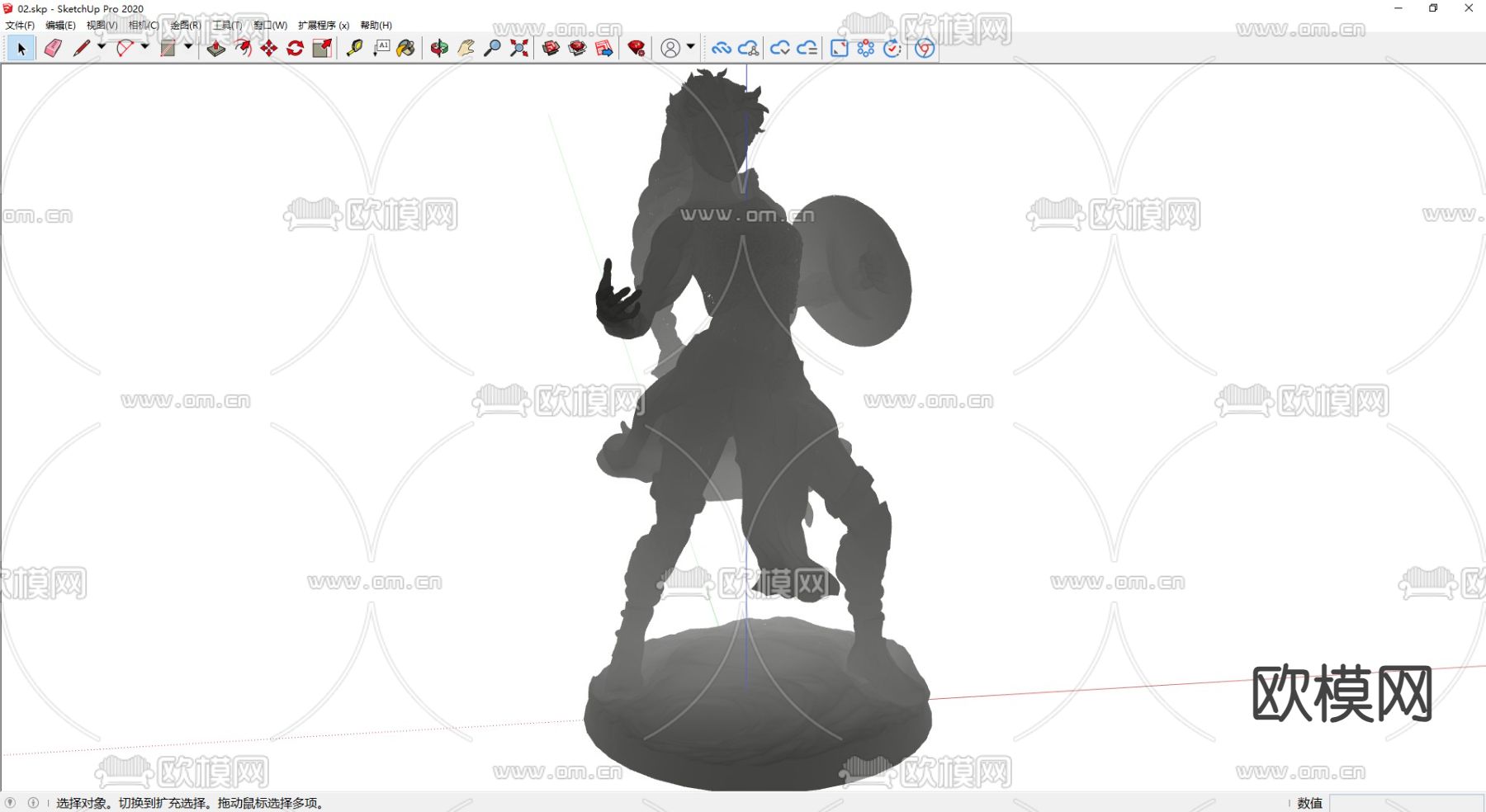The image size is (1486, 812).
Task: Open the 扩展程序 menu
Action: [323, 26]
